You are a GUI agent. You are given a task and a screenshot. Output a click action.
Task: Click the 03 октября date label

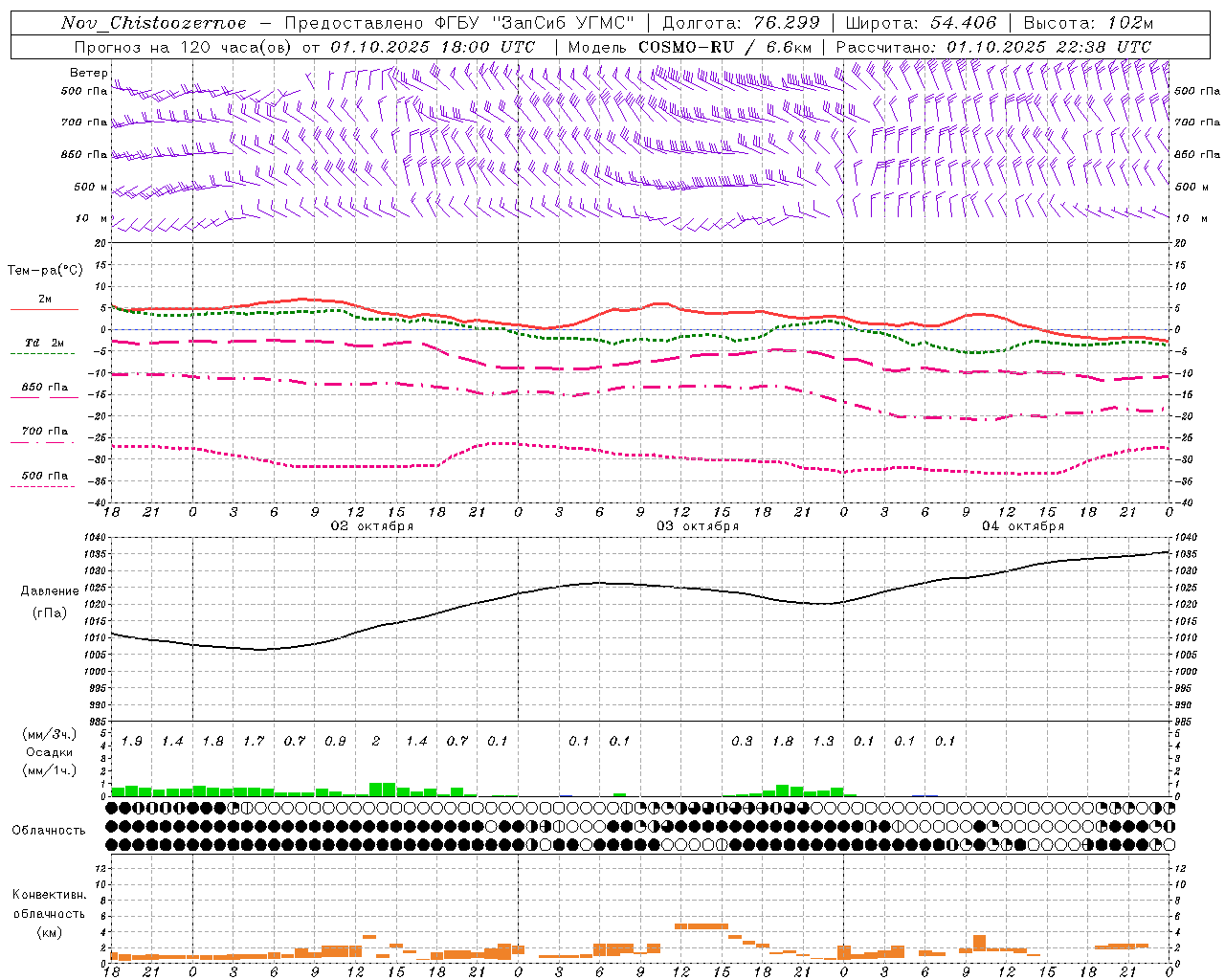tap(698, 526)
